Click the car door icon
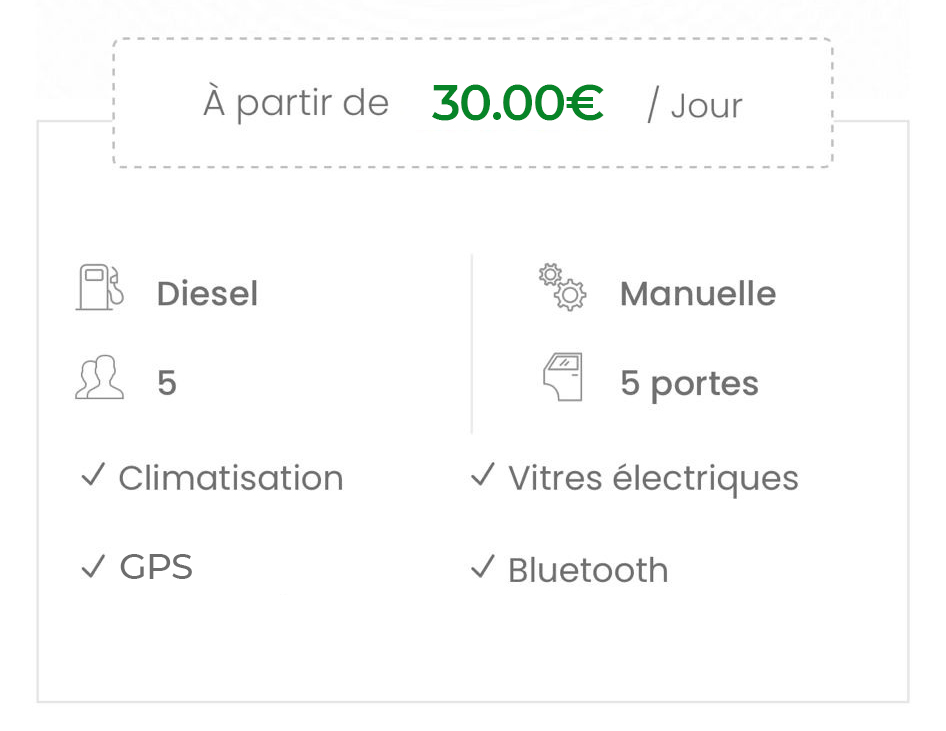 [563, 377]
